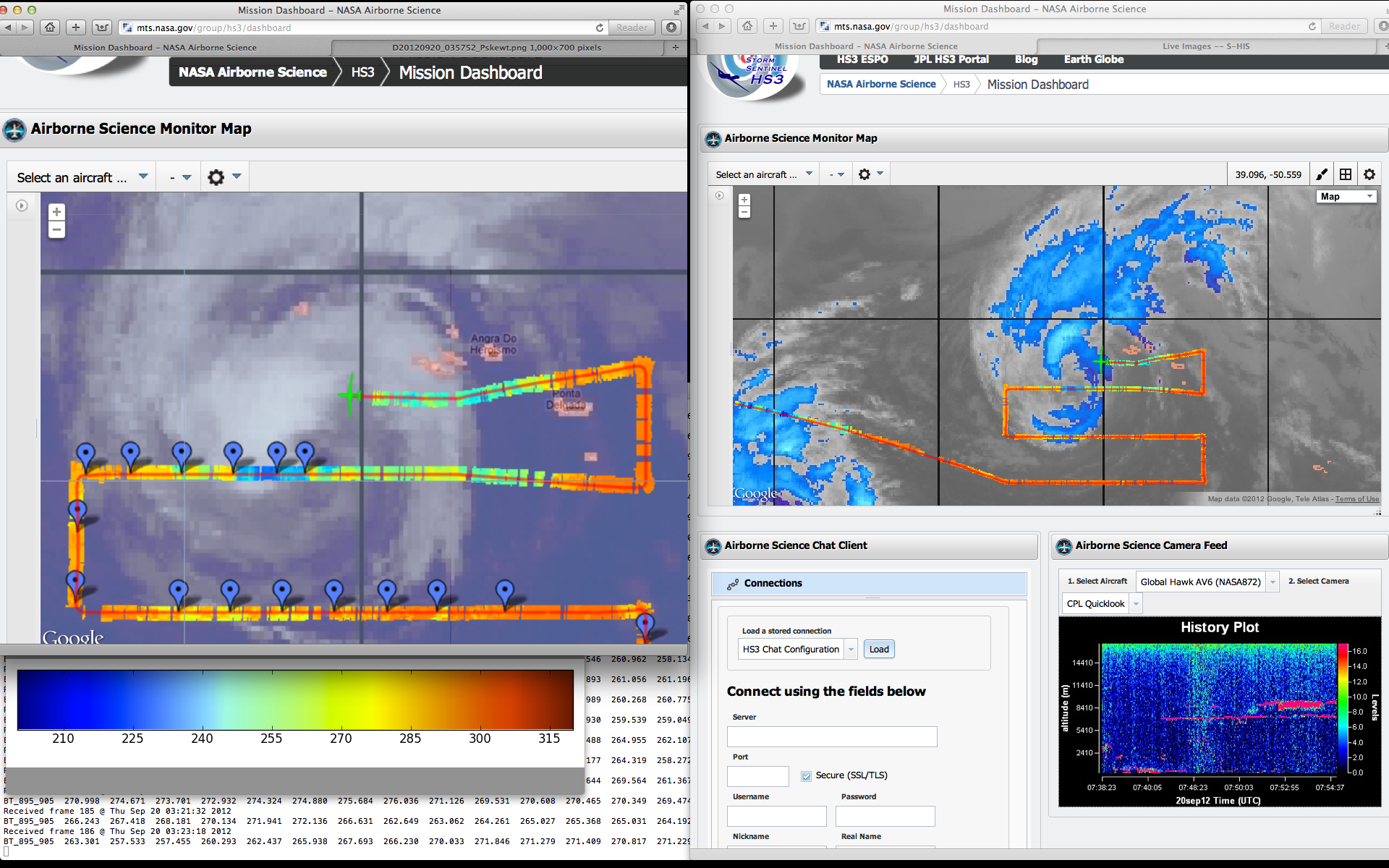Screen dimensions: 1389x868
Task: Open the left 'Select an aircraft' dropdown
Action: coord(81,177)
